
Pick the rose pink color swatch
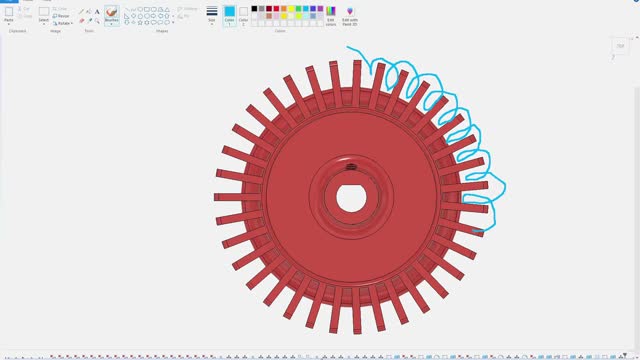click(276, 16)
